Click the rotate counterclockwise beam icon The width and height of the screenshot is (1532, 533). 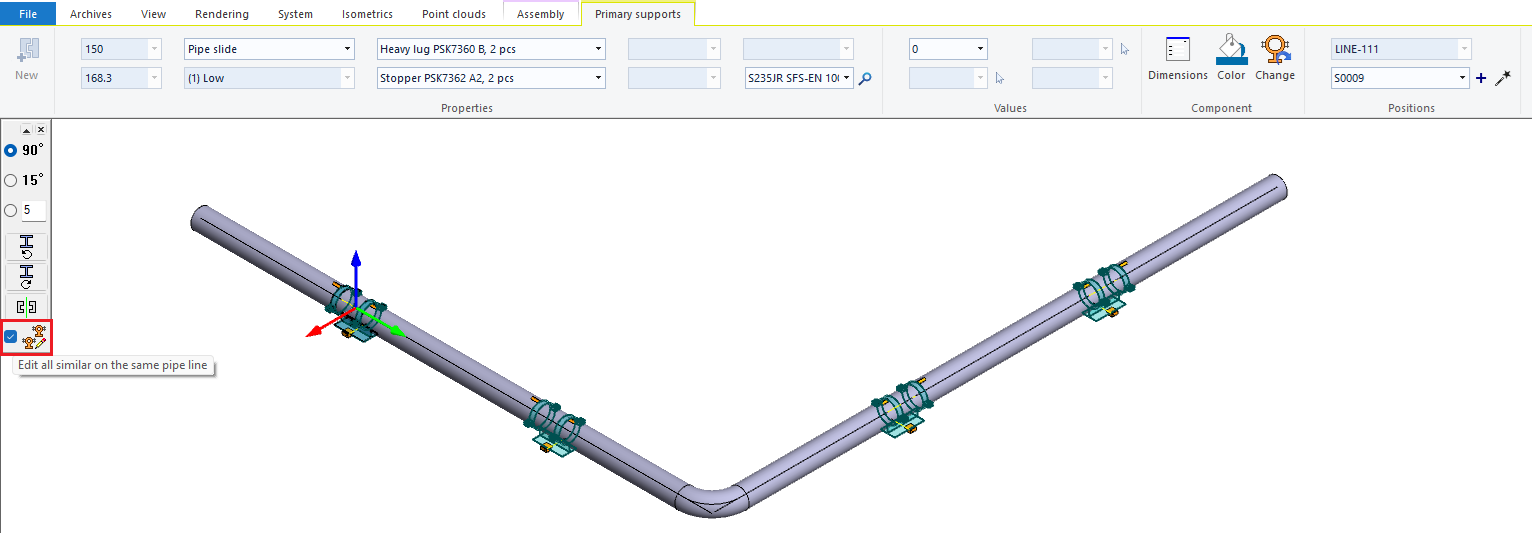(27, 247)
